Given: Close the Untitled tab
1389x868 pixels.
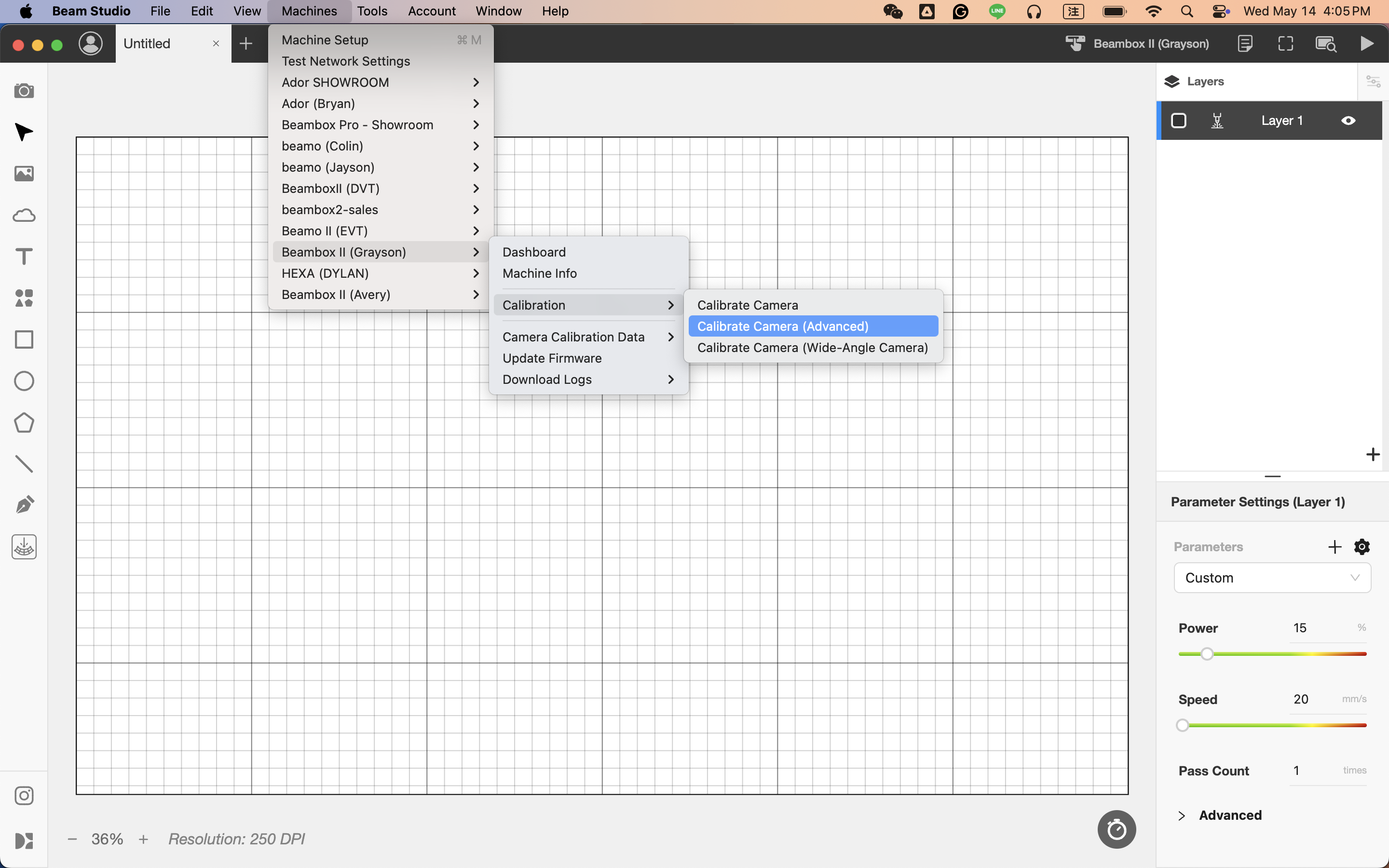Looking at the screenshot, I should click(216, 43).
